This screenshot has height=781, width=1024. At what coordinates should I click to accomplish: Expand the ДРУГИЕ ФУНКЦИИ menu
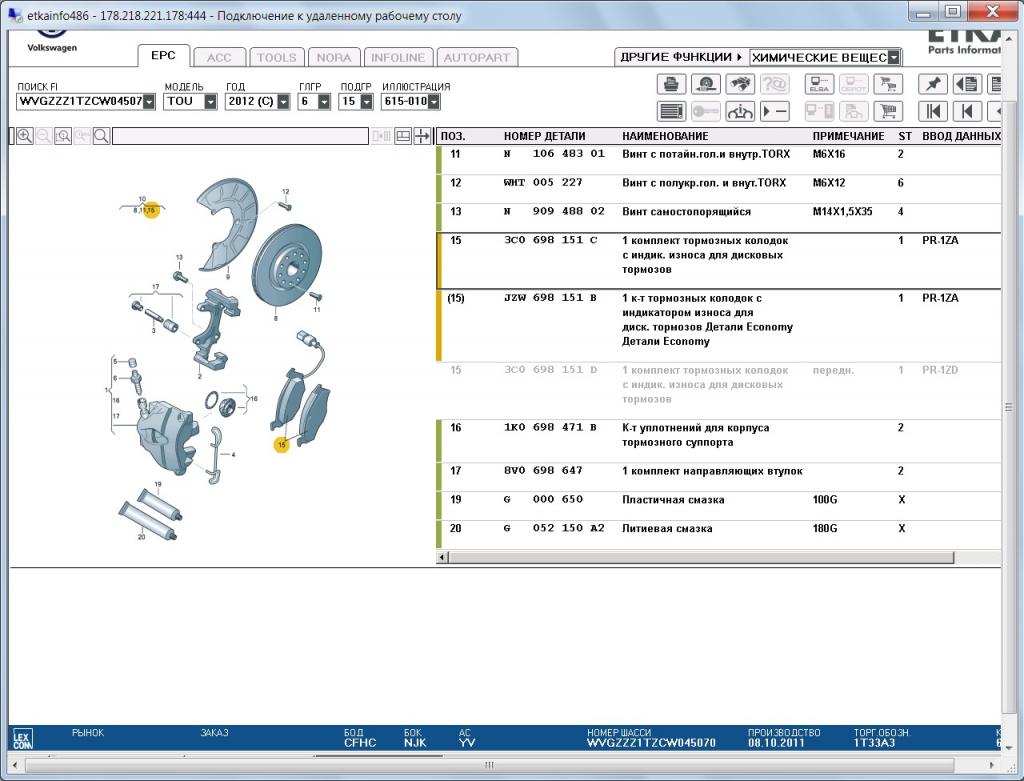point(681,57)
